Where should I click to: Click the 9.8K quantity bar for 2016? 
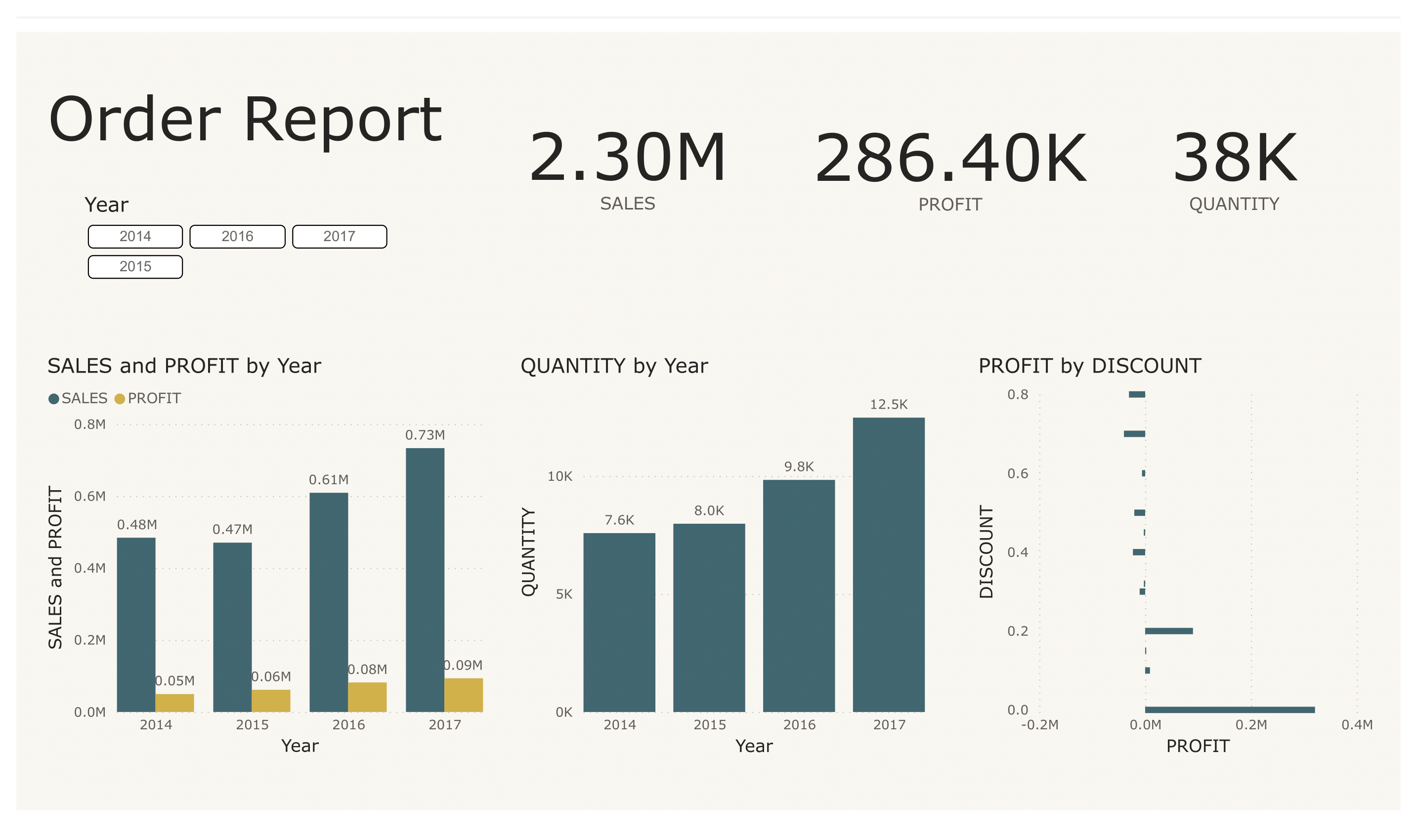click(799, 596)
